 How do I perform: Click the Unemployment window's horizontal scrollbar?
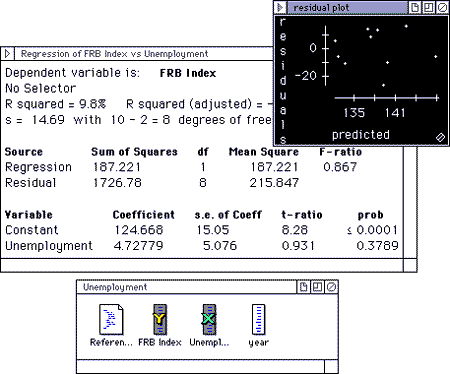pyautogui.click(x=200, y=366)
